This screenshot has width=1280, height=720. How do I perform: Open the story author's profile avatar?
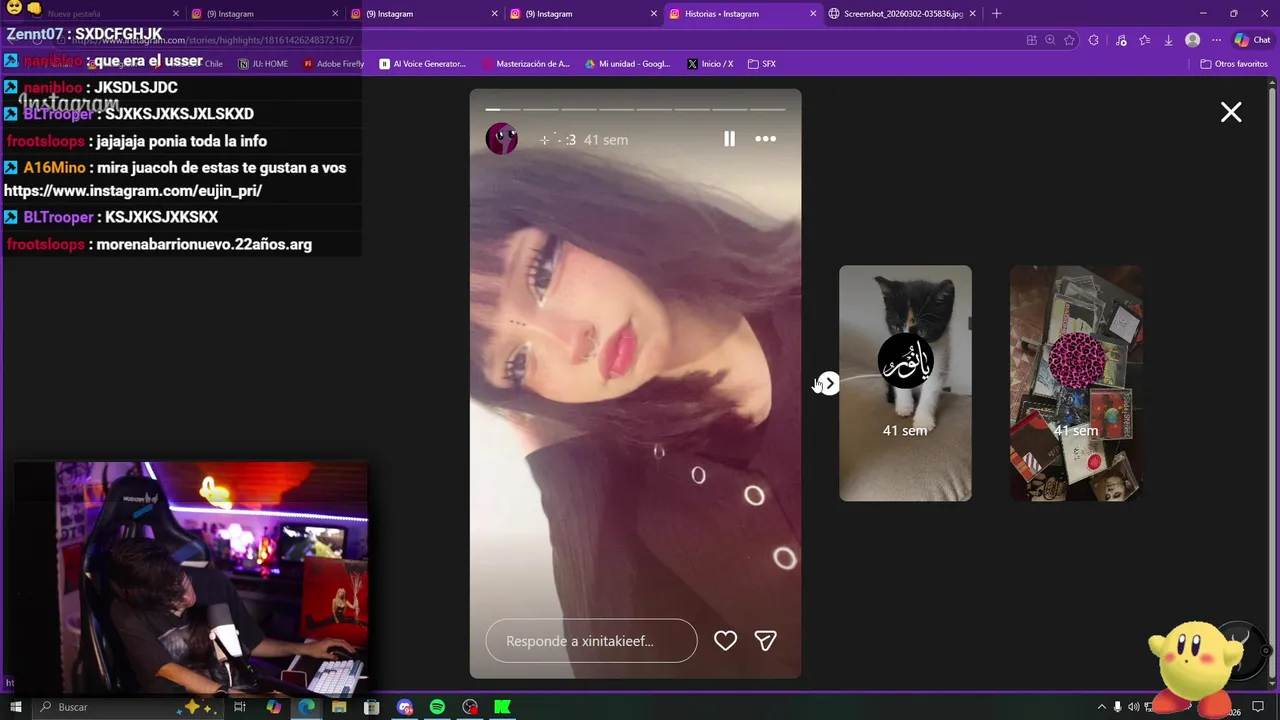click(x=502, y=139)
